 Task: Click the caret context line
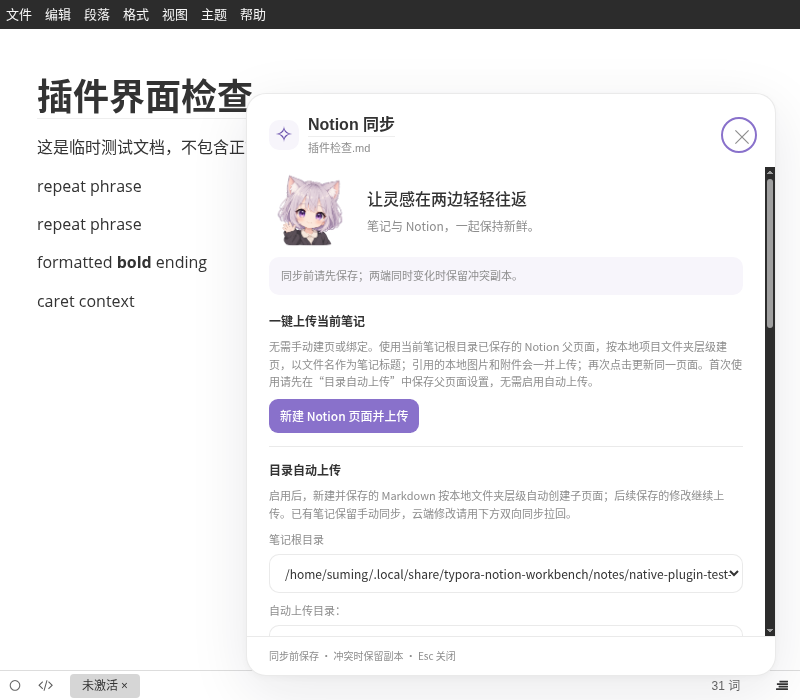86,301
